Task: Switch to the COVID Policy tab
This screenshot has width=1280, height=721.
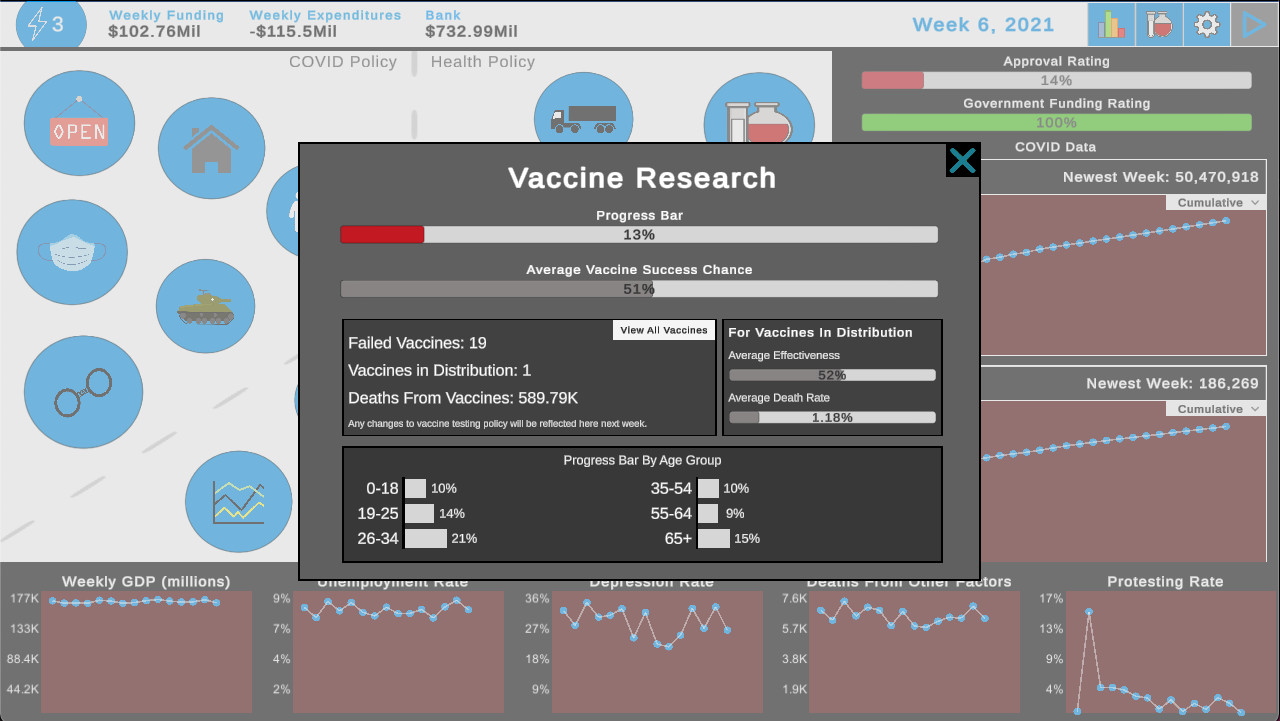Action: 342,62
